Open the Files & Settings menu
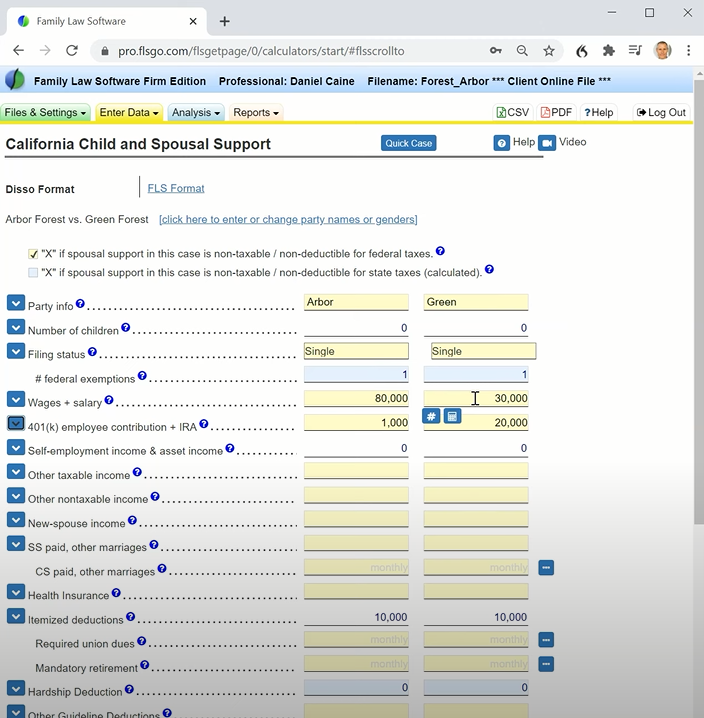Screen dimensions: 704x718 pos(45,113)
